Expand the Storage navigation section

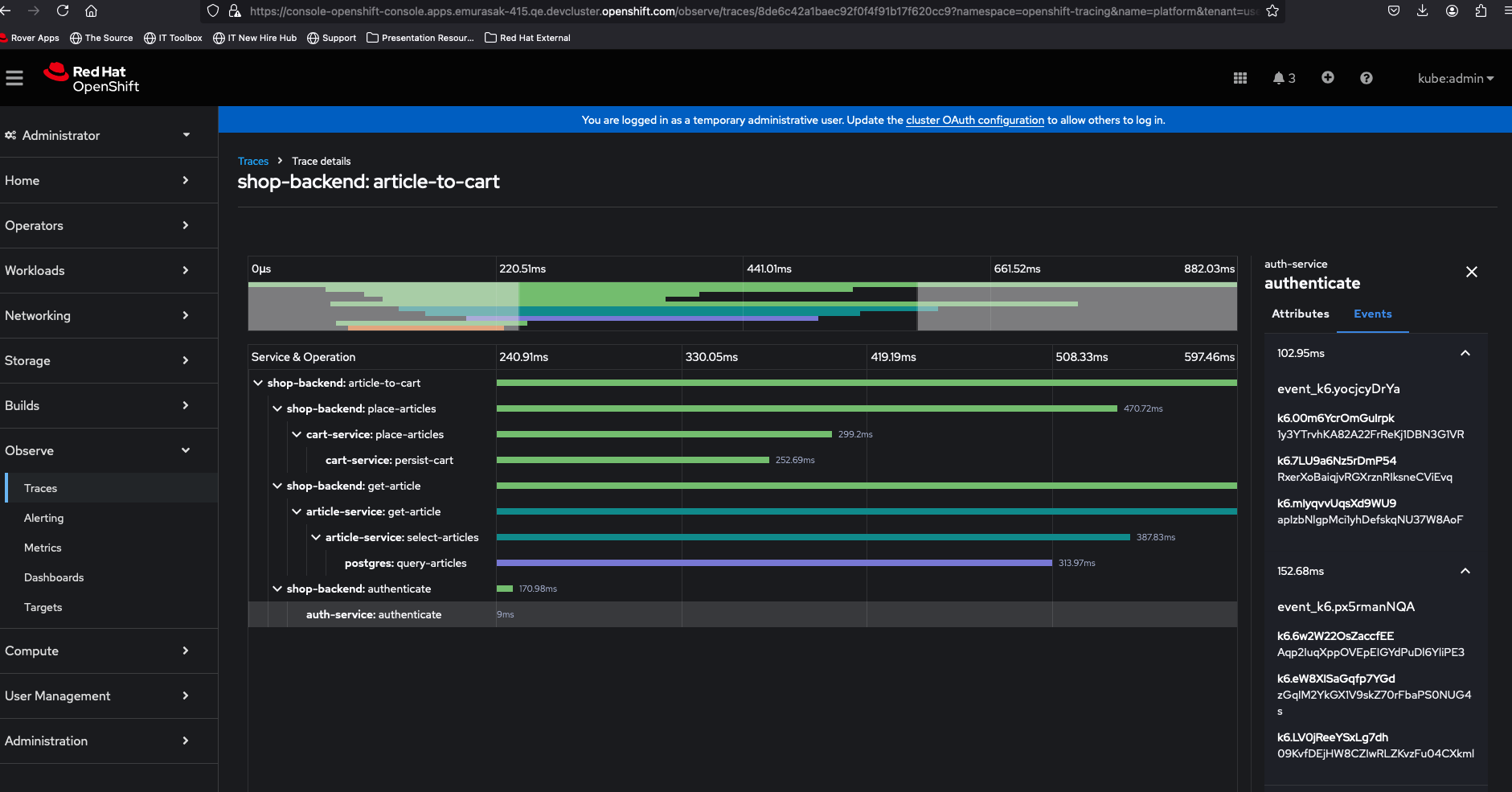[109, 360]
